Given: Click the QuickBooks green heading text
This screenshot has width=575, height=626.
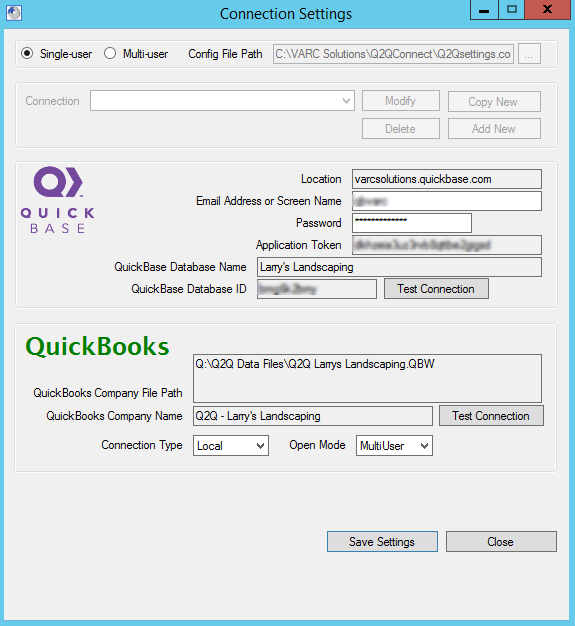Looking at the screenshot, I should tap(97, 346).
